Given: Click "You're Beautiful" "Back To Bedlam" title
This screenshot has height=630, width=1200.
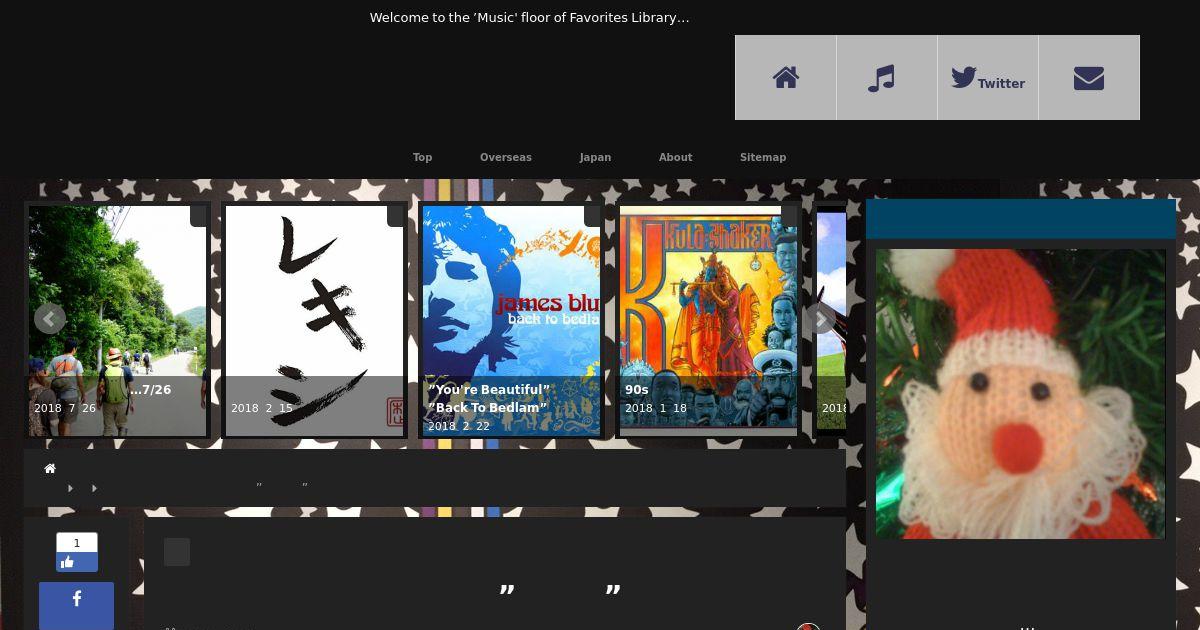Looking at the screenshot, I should (489, 399).
